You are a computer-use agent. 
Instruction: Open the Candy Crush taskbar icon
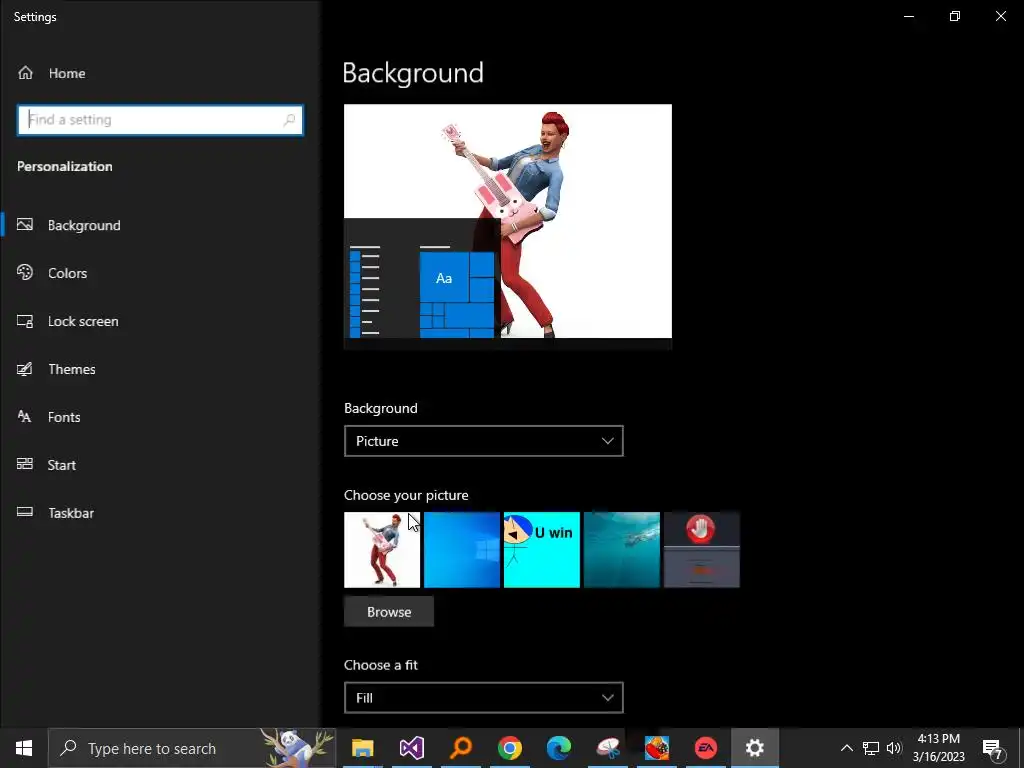[657, 748]
